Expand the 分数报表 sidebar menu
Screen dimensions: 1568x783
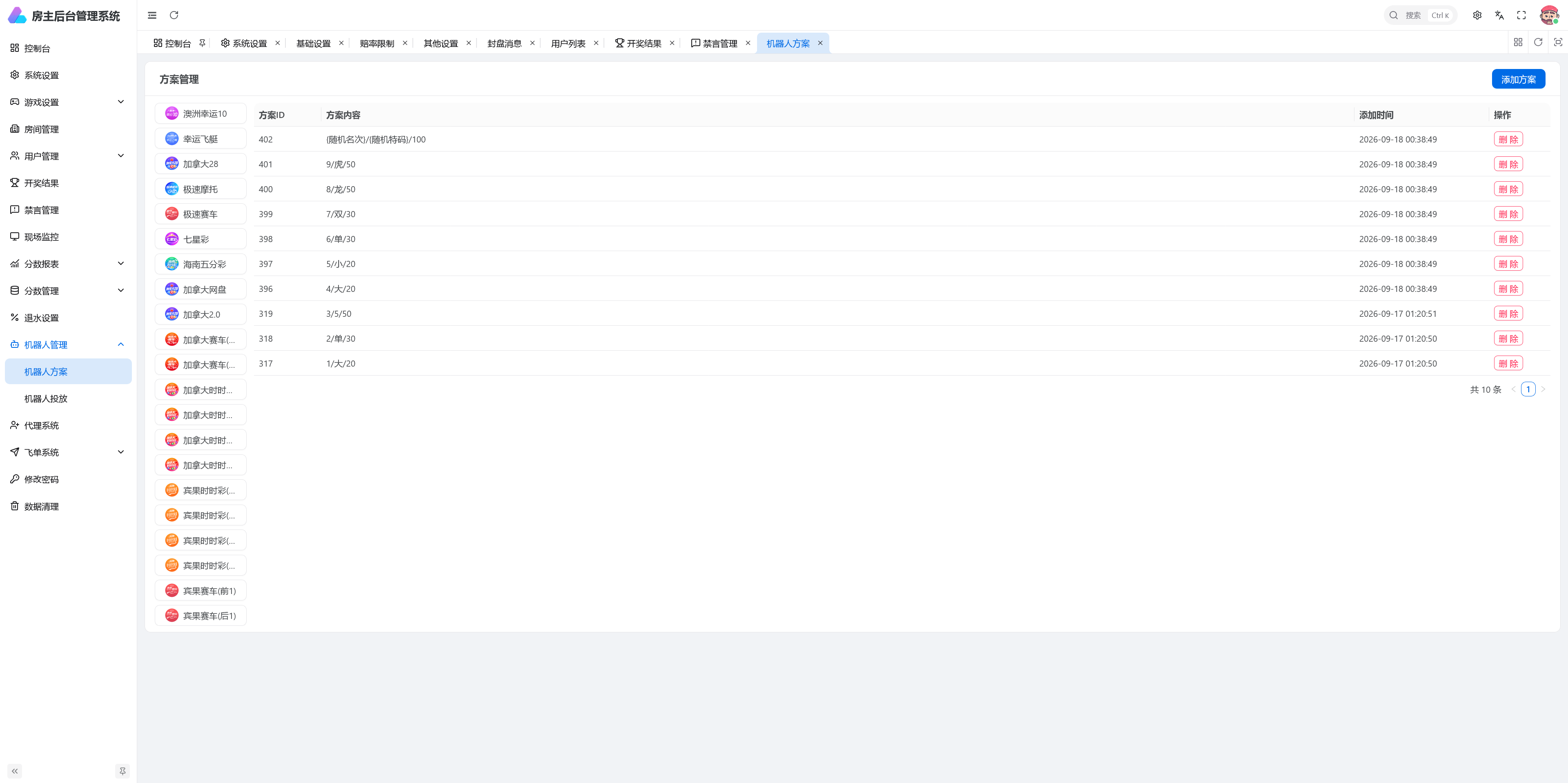coord(68,263)
